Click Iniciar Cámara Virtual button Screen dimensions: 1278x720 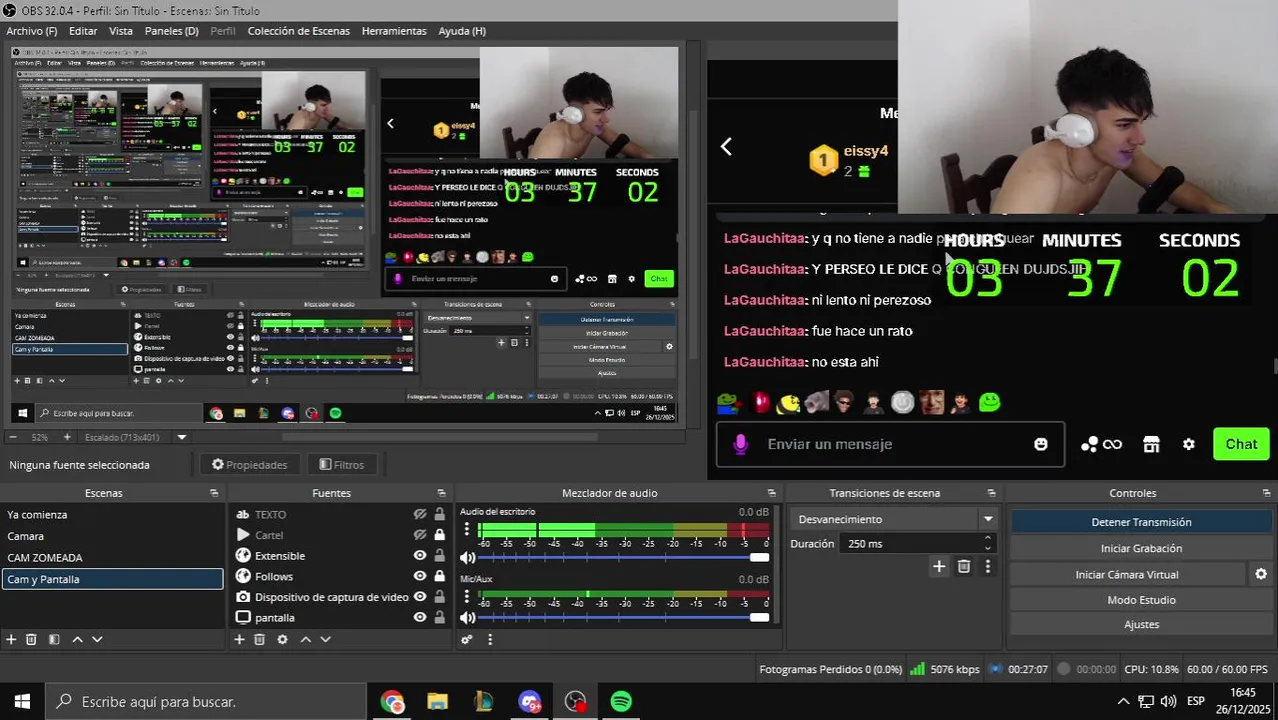tap(1127, 574)
